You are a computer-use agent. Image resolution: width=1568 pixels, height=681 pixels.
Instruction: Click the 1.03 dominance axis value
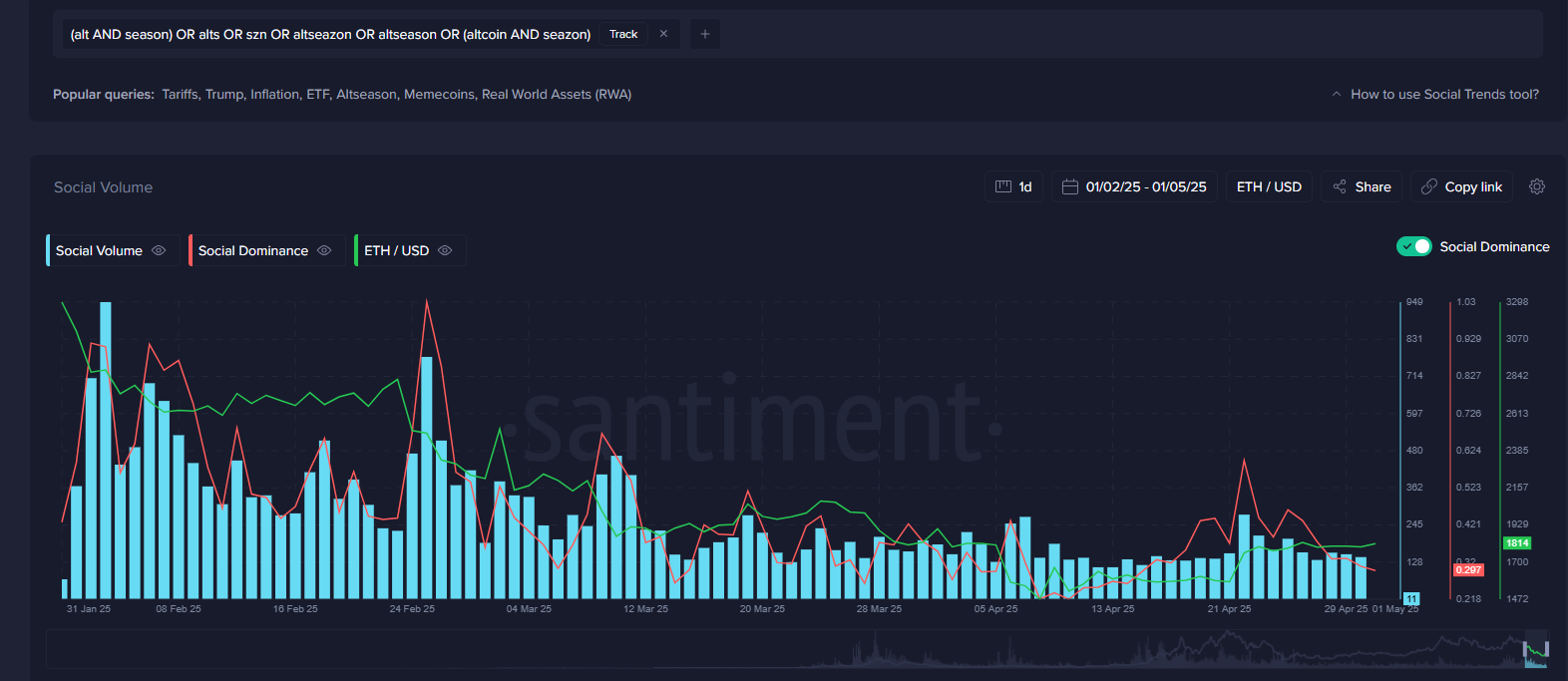coord(1466,301)
